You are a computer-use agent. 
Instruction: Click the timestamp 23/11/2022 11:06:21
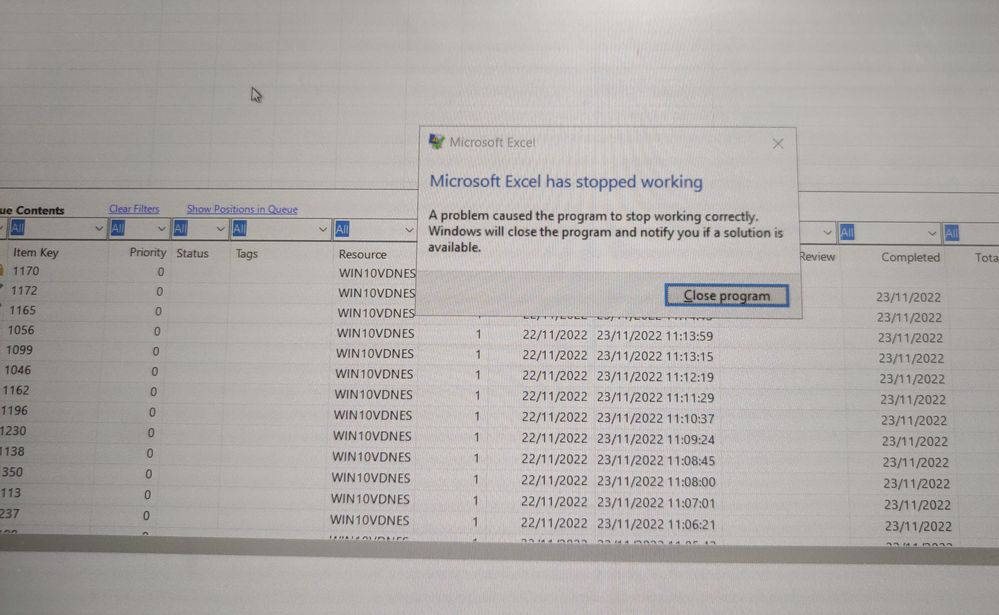(656, 525)
